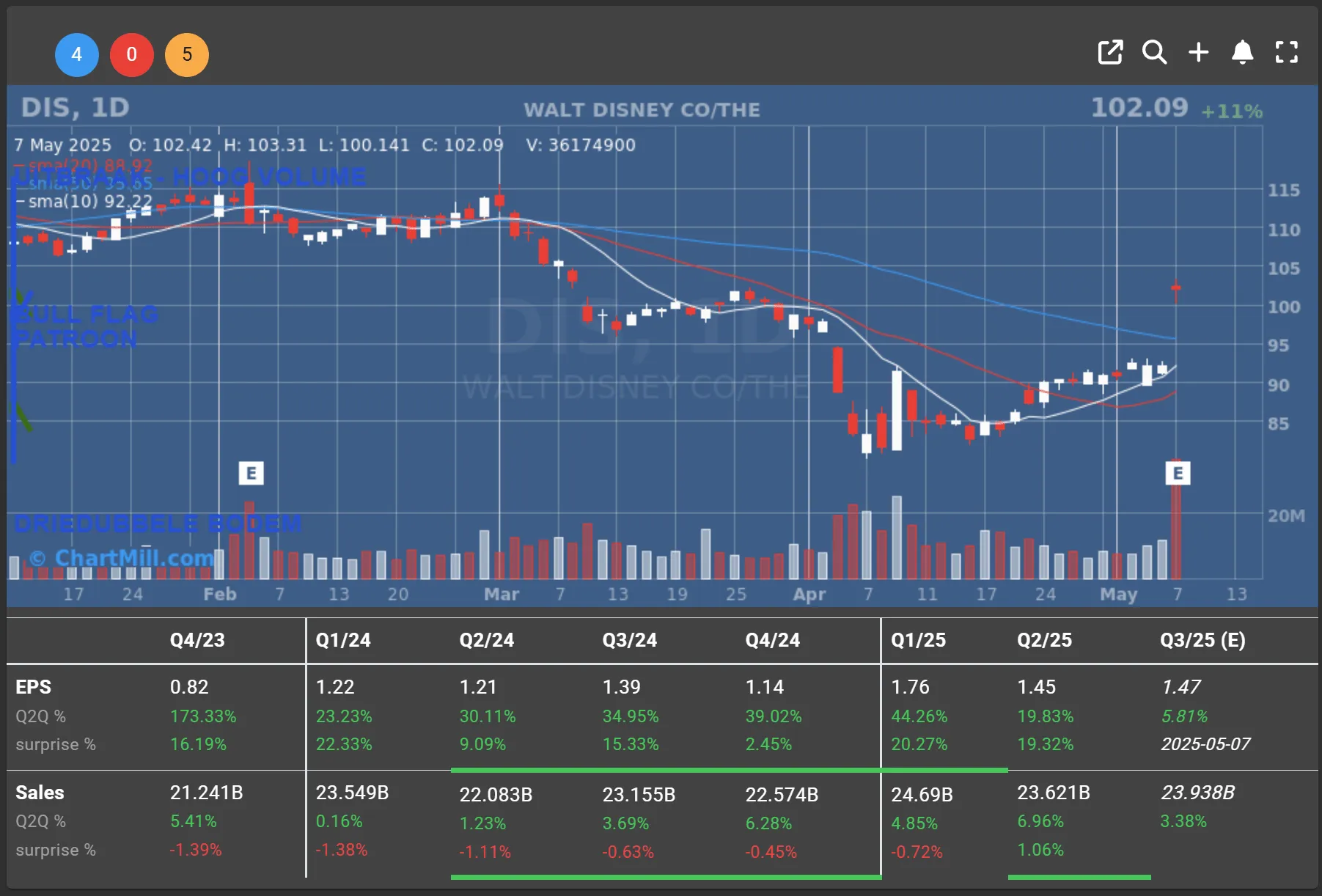Set an alert with the bell icon
The image size is (1322, 896).
(x=1242, y=52)
